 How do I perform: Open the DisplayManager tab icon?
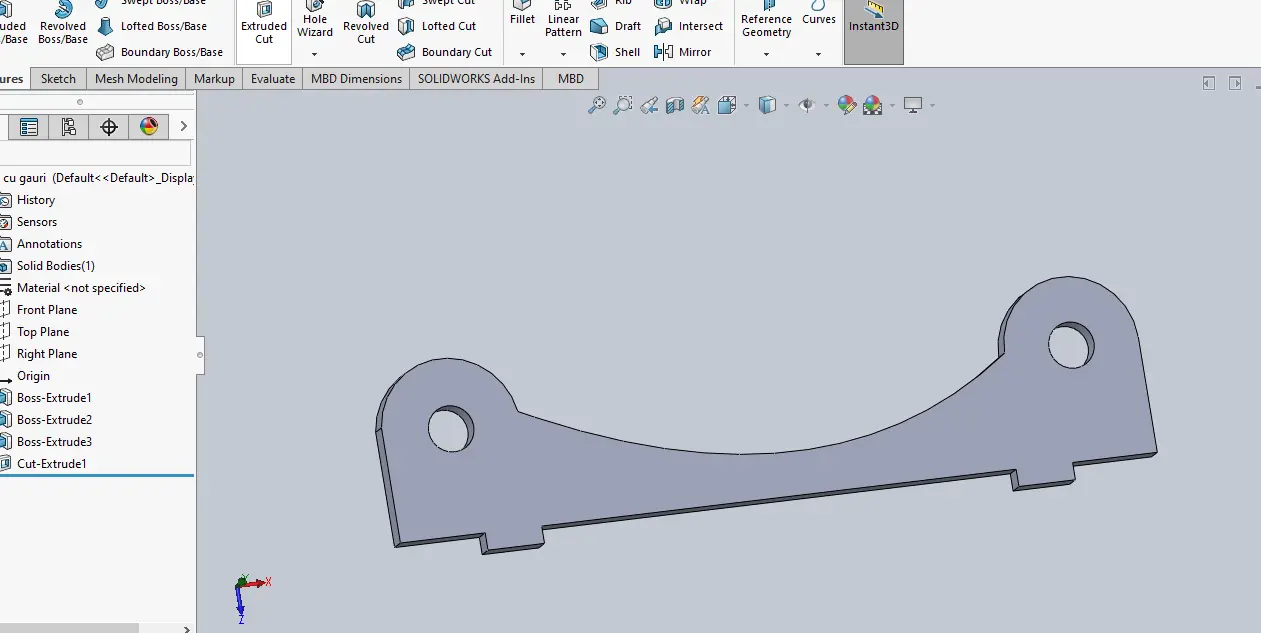[x=149, y=126]
